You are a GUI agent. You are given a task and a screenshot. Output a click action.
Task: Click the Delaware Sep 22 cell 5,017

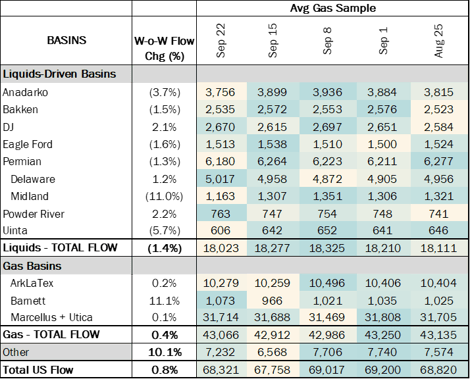[222, 179]
